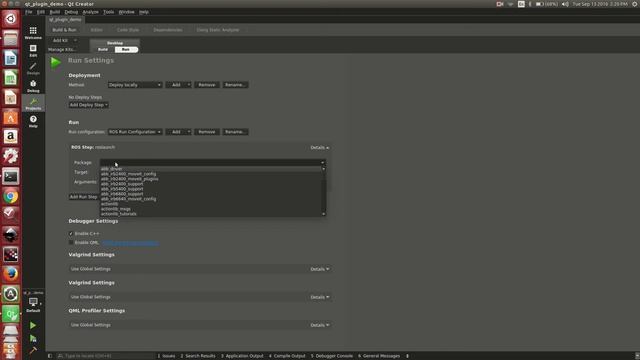
Task: Start debugging with the play-bug icon
Action: [33, 338]
